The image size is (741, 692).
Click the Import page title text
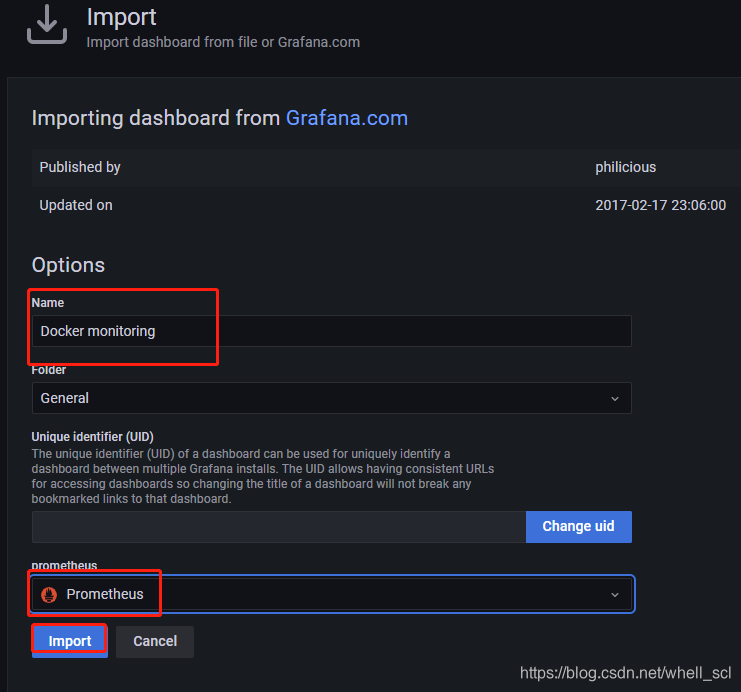point(121,17)
